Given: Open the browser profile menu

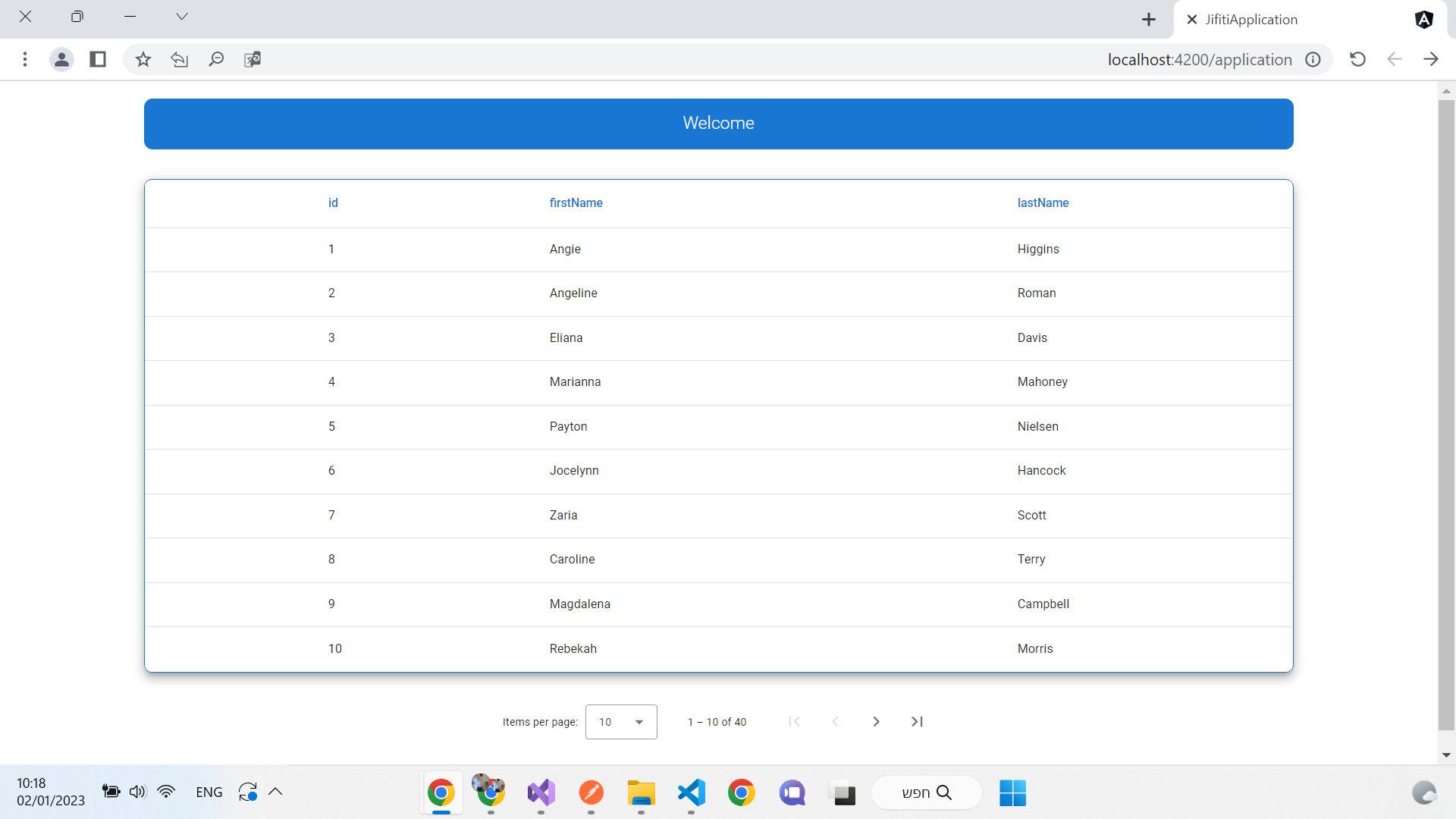Looking at the screenshot, I should (x=61, y=59).
